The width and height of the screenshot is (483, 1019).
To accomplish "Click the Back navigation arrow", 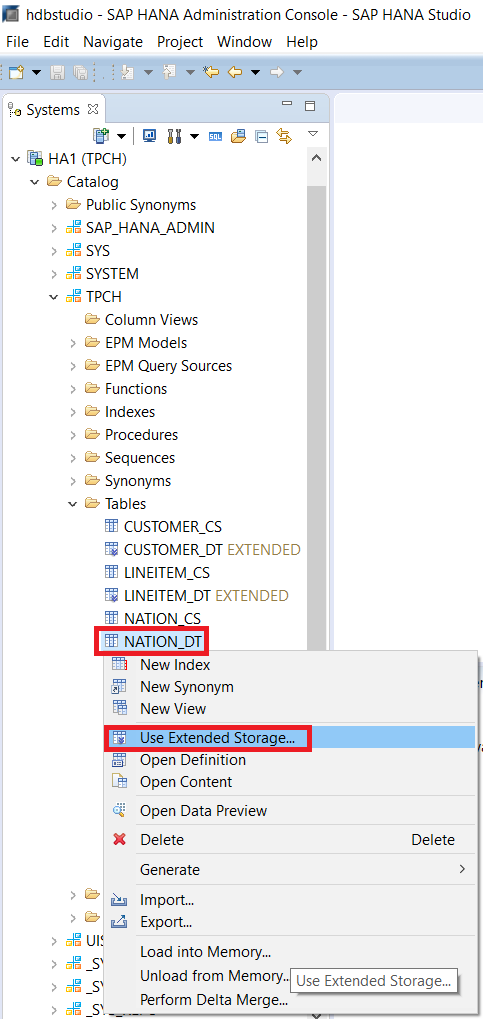I will pyautogui.click(x=235, y=72).
